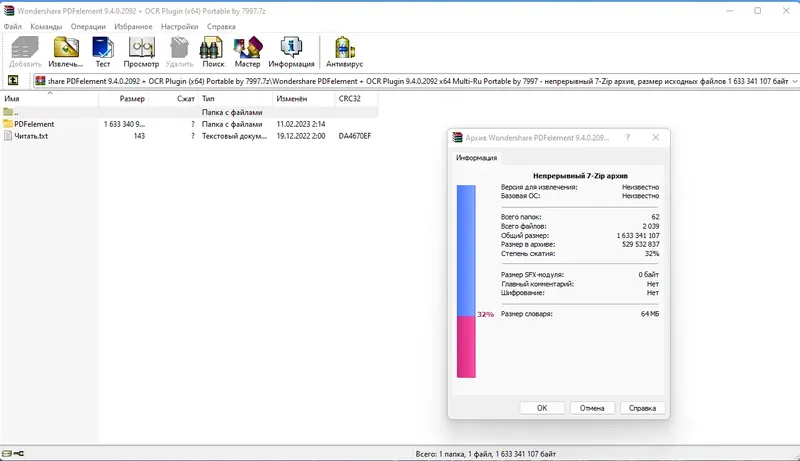
Task: Click the Текстовый докум... type cell
Action: (x=234, y=136)
